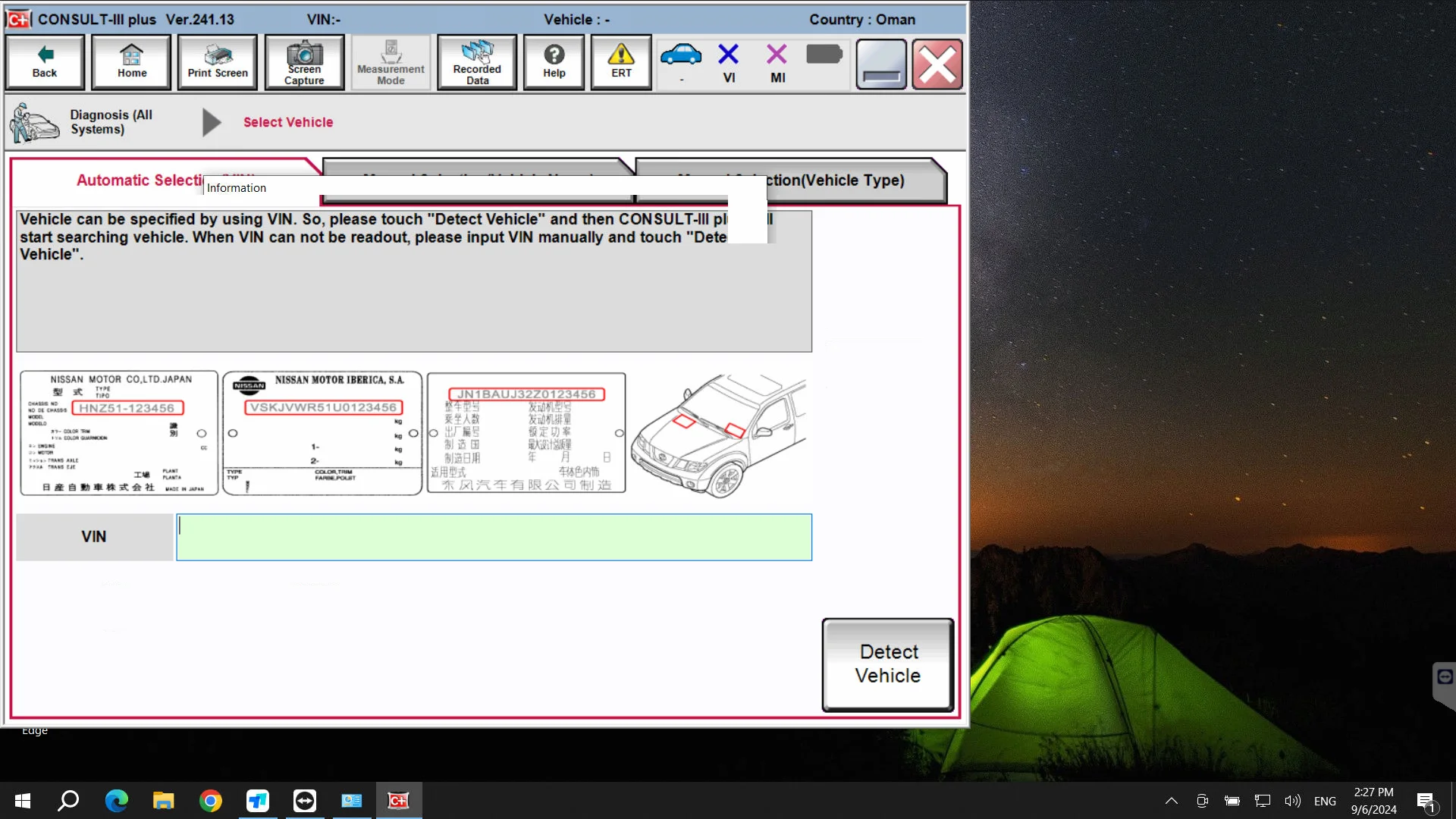Click inside the VIN input field
The width and height of the screenshot is (1456, 819).
click(x=494, y=538)
